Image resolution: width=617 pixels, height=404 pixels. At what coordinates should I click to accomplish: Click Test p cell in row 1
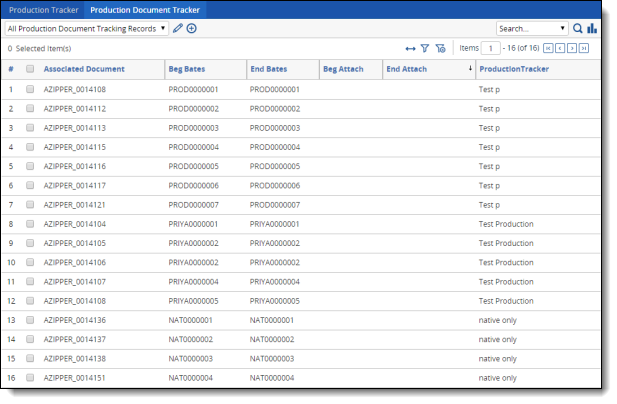[489, 89]
